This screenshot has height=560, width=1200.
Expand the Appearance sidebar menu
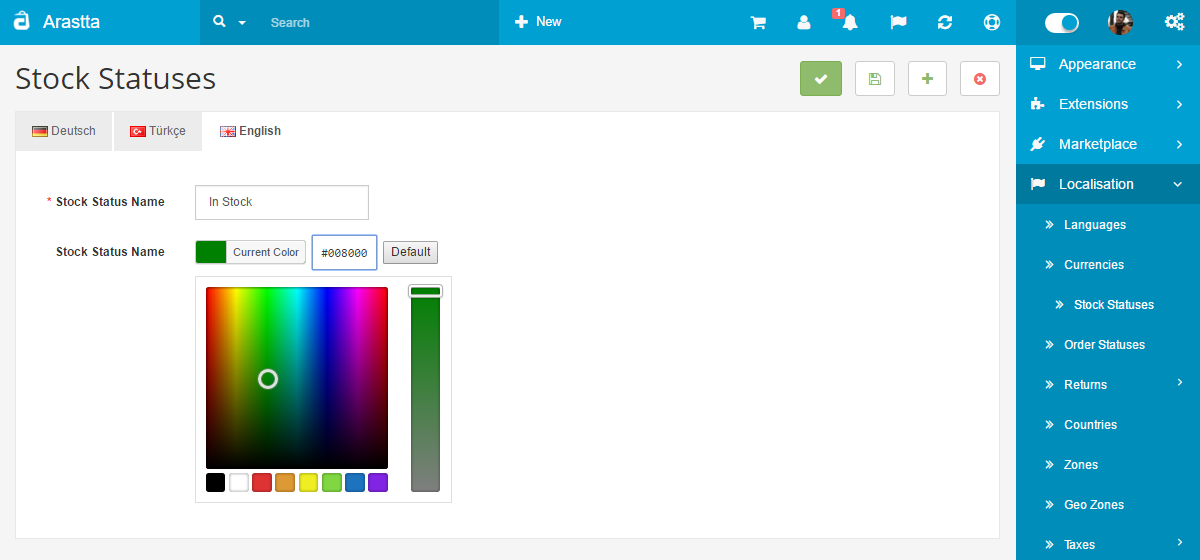tap(1107, 64)
